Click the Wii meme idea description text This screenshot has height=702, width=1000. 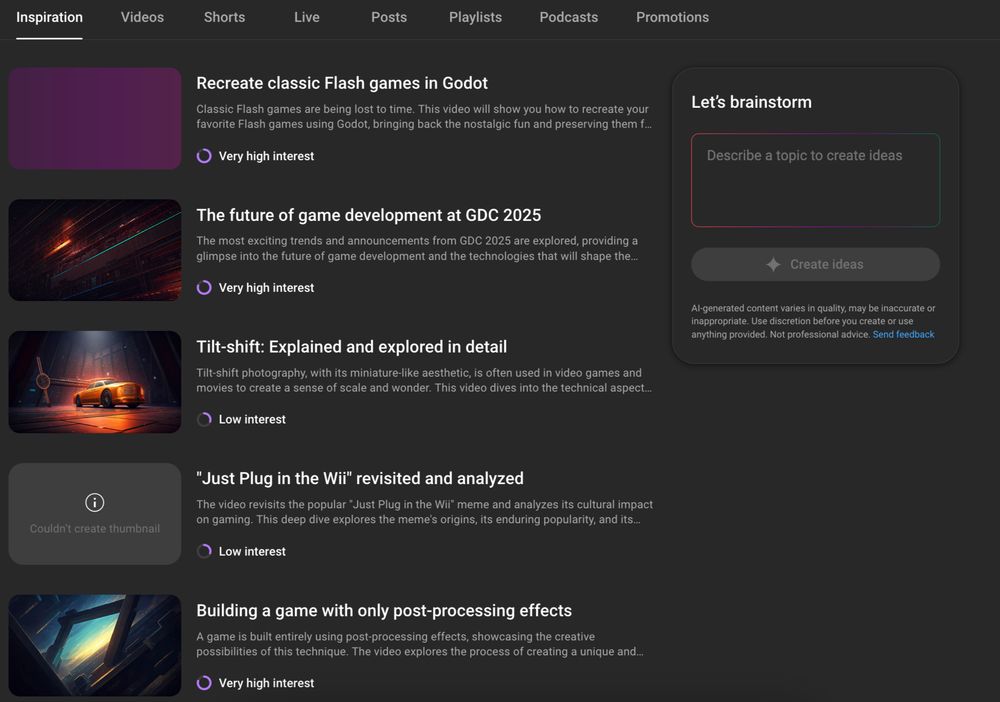(x=425, y=512)
